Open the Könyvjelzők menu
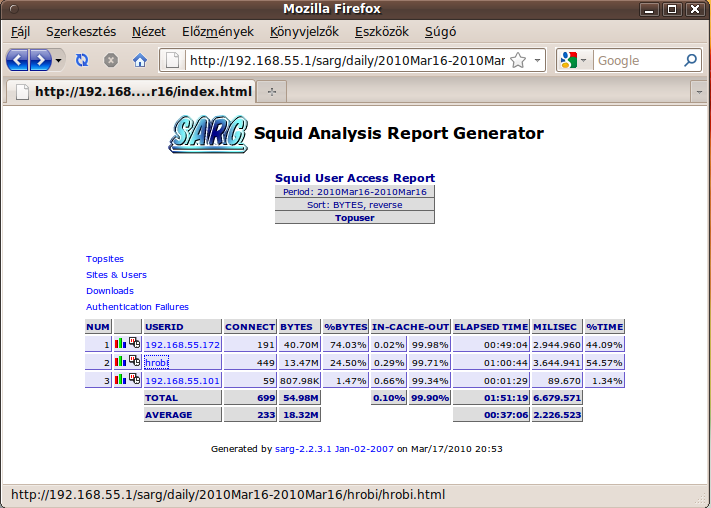The image size is (711, 508). [x=304, y=32]
